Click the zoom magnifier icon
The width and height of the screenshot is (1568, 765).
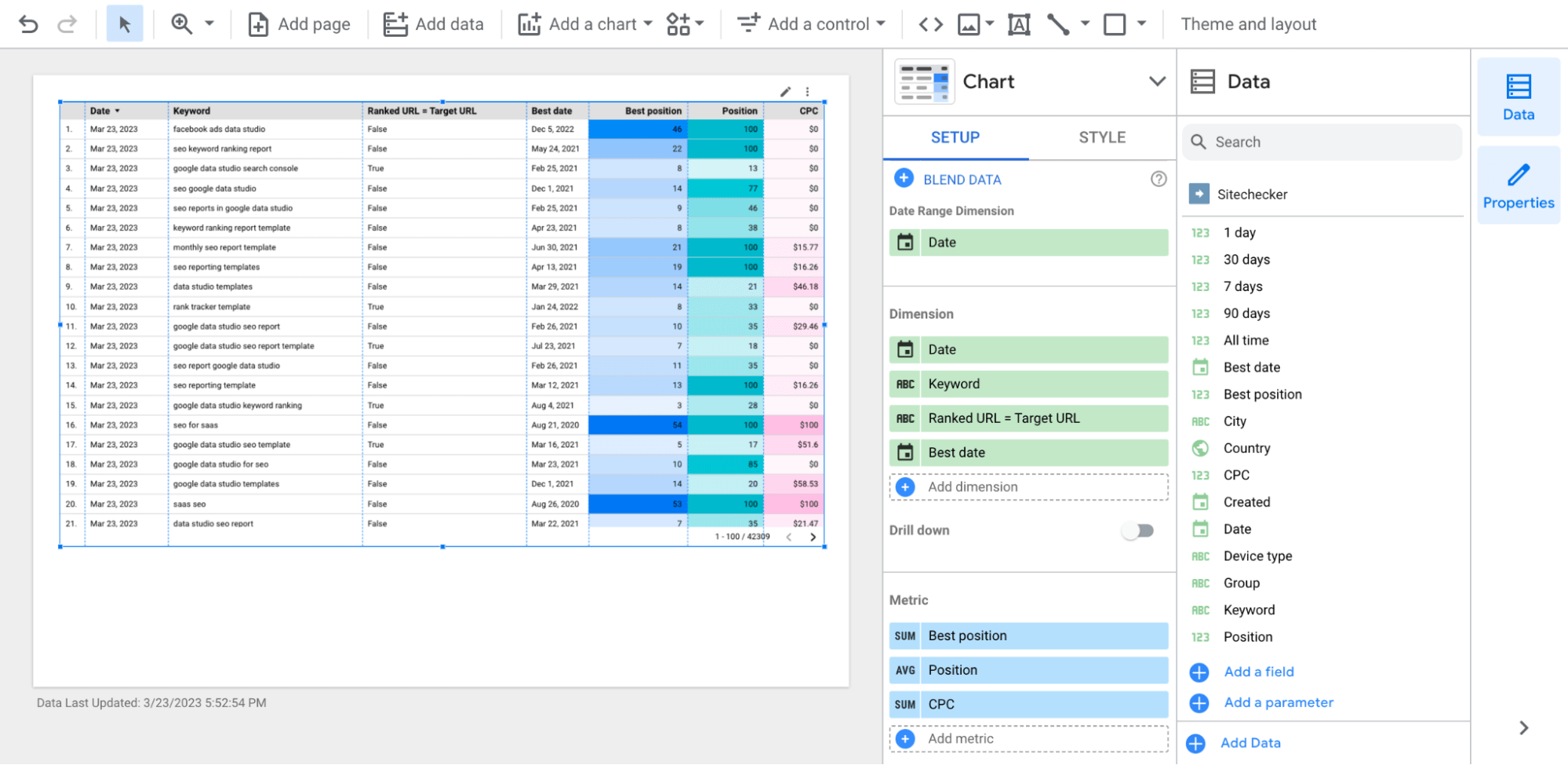[182, 24]
